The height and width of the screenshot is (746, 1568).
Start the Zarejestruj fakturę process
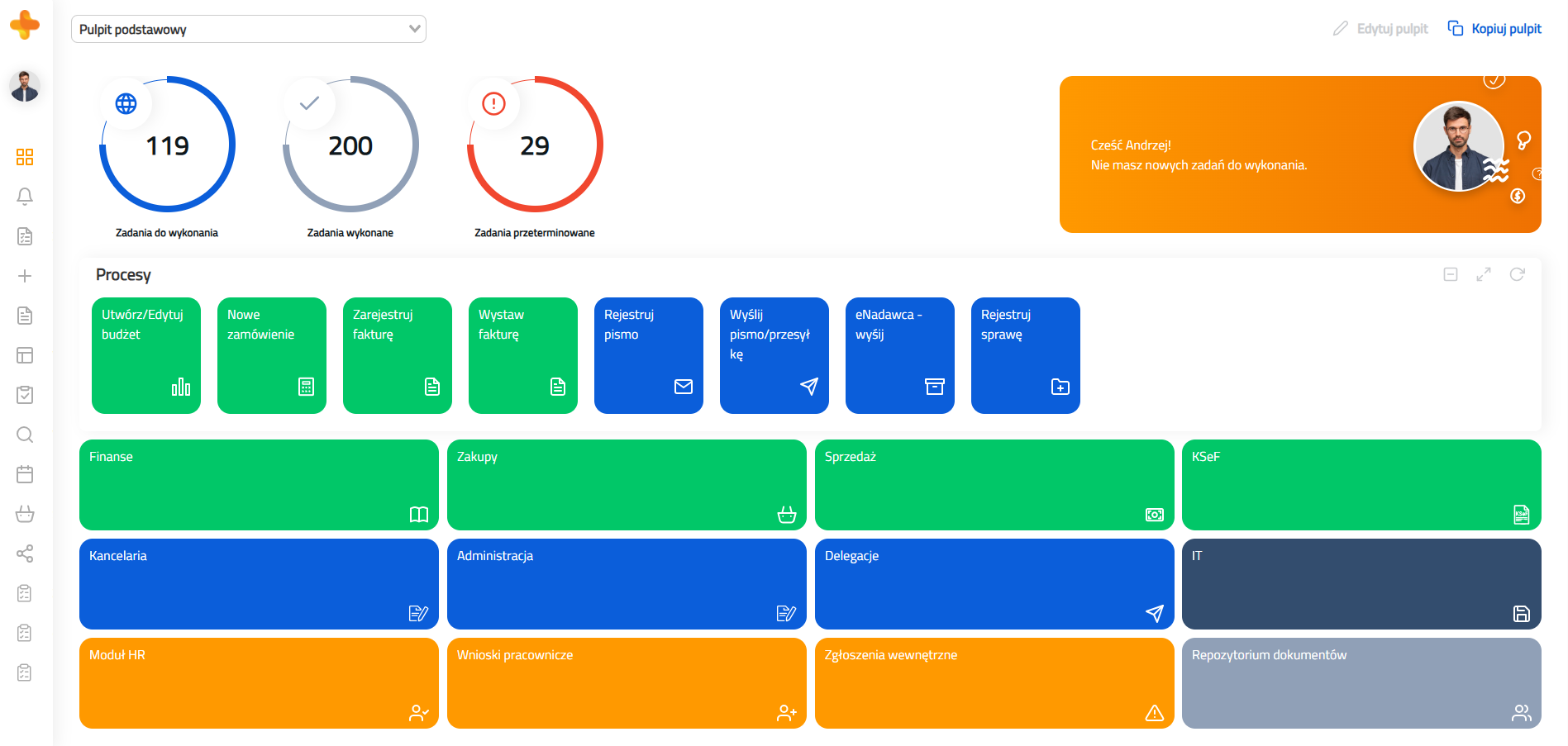point(398,355)
